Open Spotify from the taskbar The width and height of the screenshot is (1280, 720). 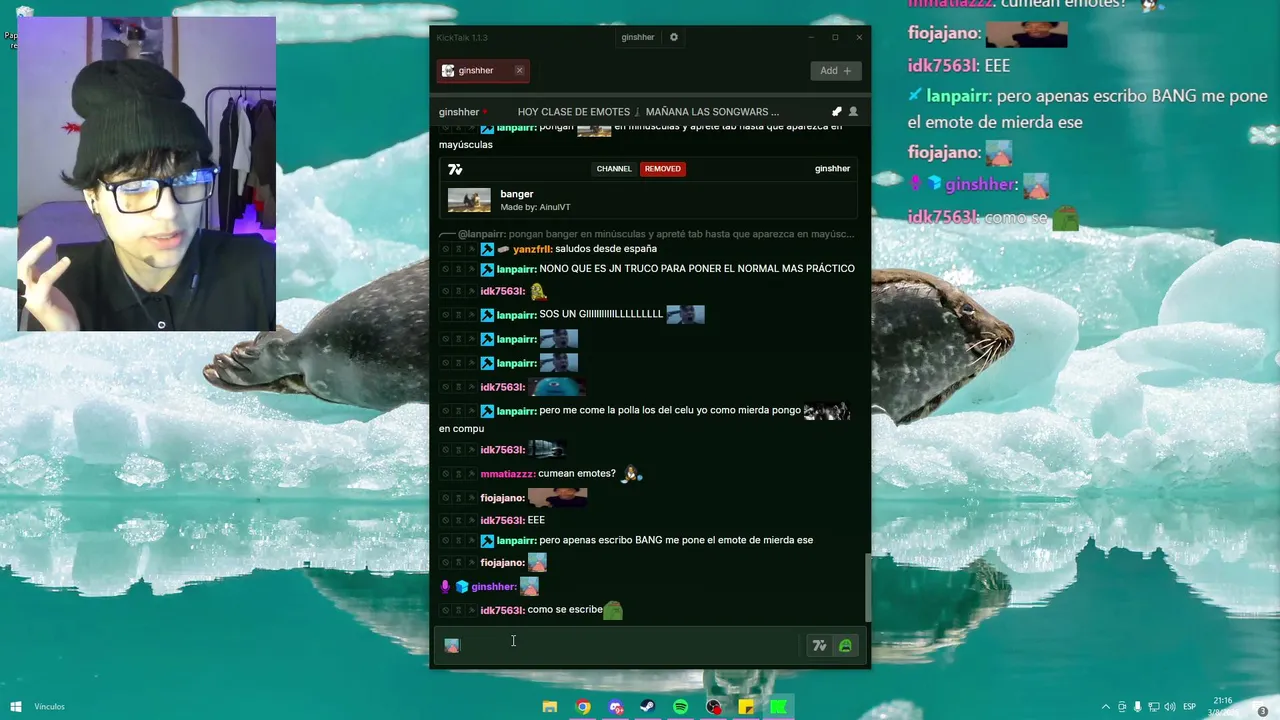click(681, 707)
